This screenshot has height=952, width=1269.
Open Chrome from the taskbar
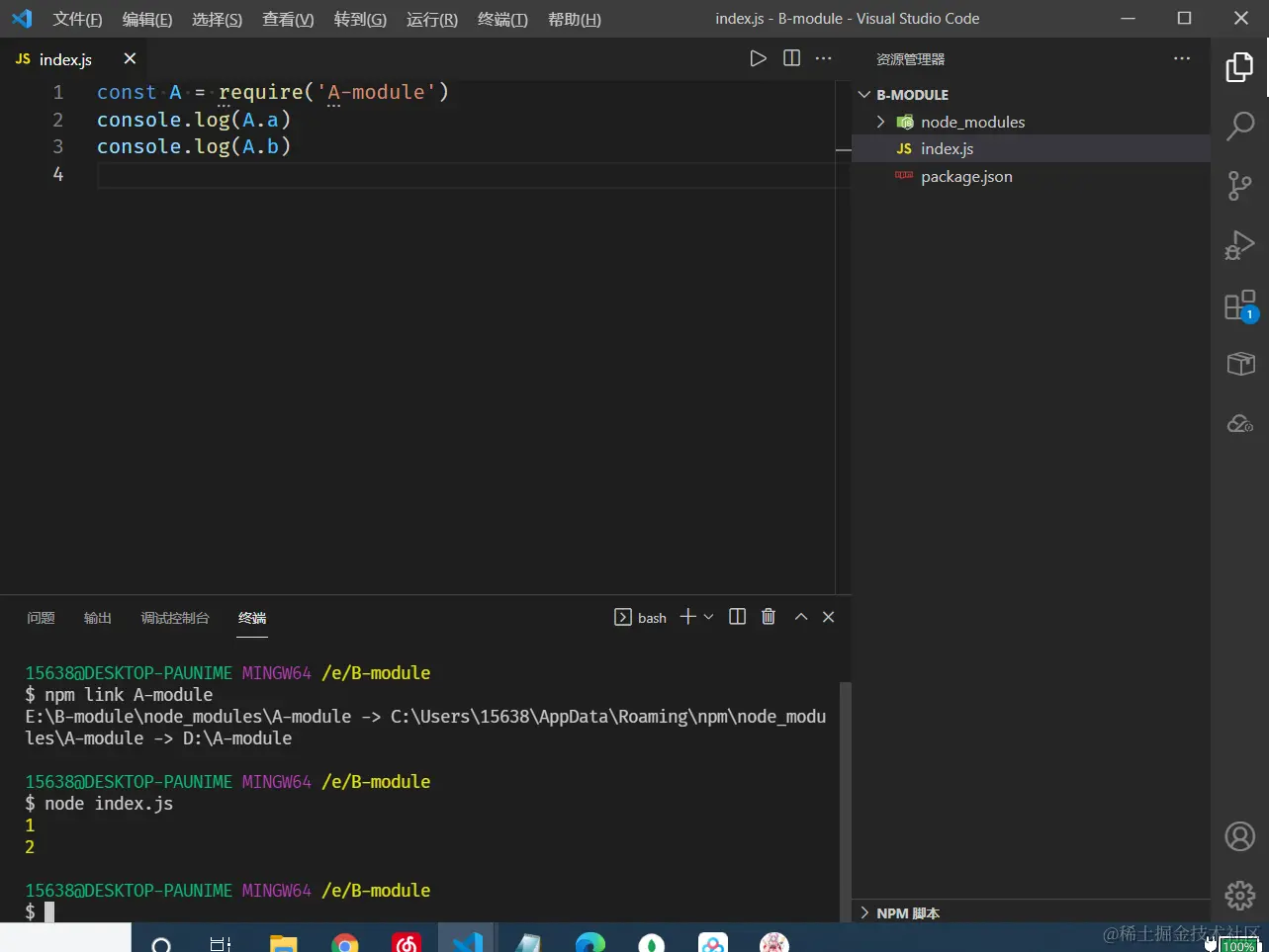point(345,943)
